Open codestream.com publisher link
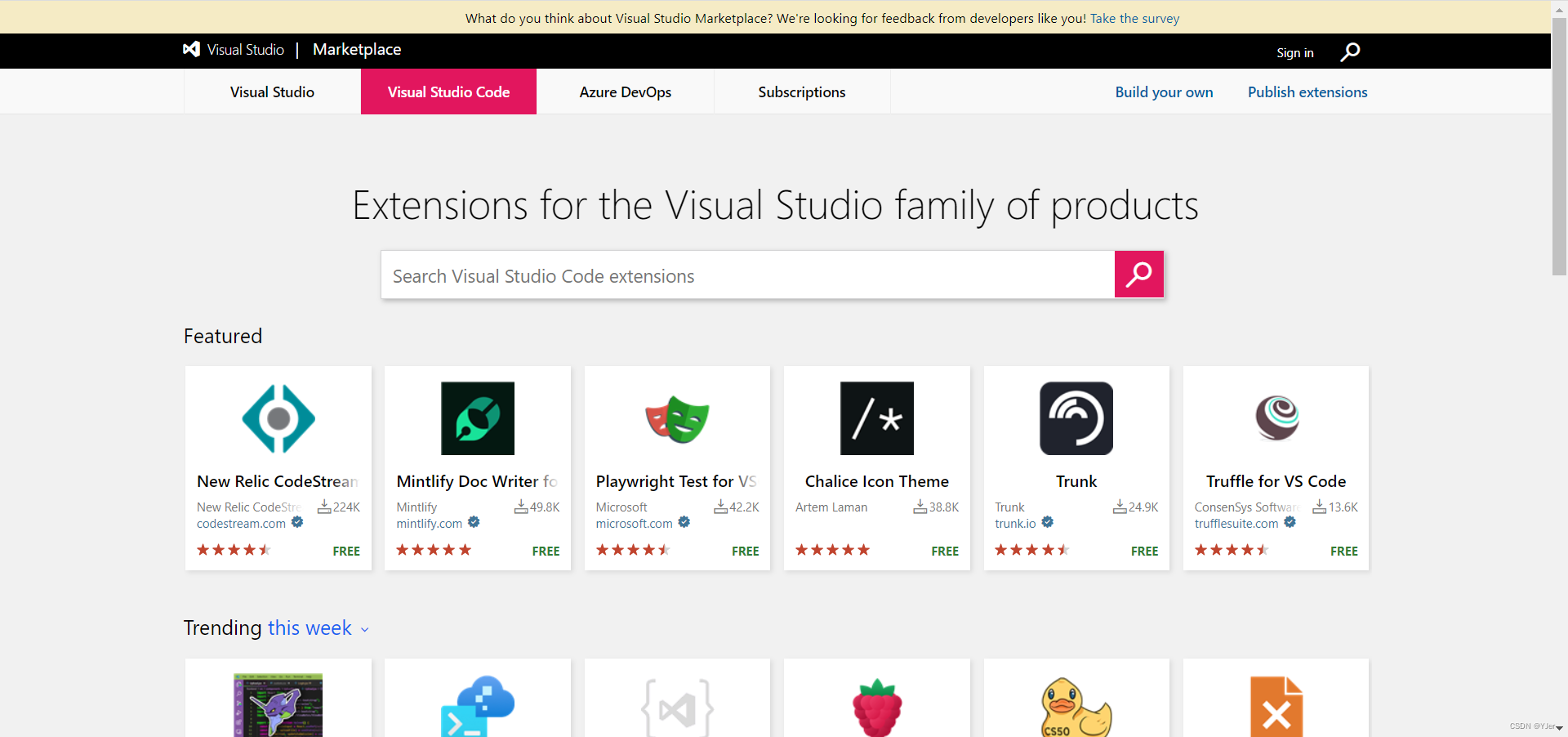Screen dimensions: 1568x737 coord(241,524)
